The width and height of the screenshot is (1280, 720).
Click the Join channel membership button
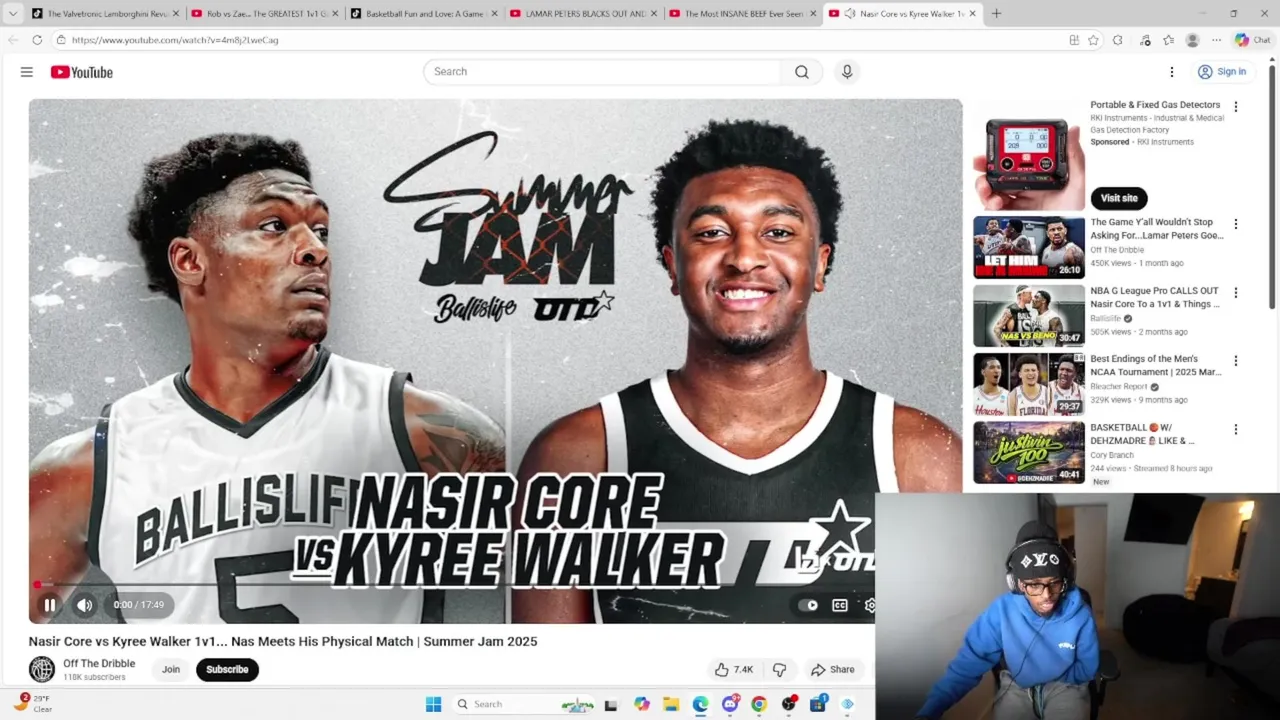pyautogui.click(x=171, y=670)
